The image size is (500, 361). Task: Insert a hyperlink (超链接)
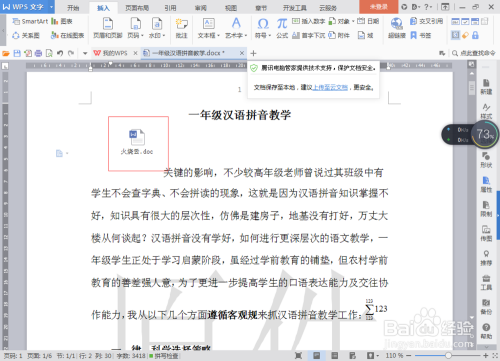pos(397,28)
